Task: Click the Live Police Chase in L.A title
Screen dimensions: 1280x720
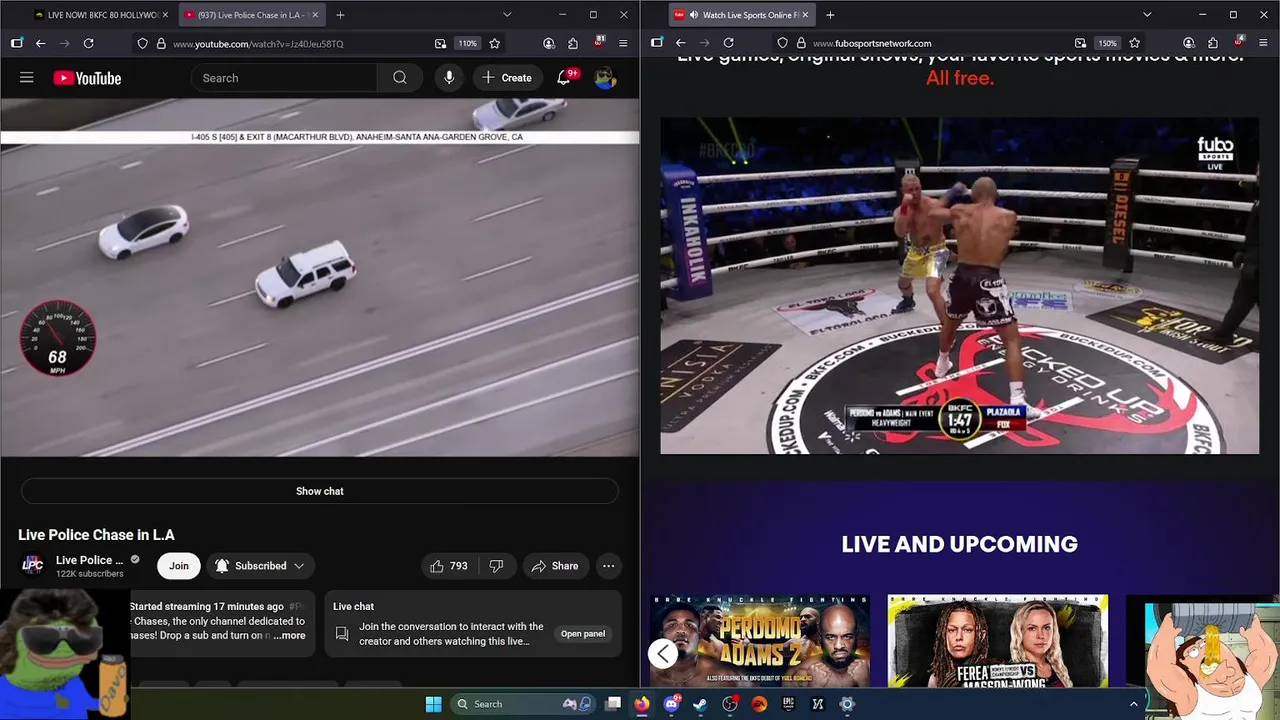Action: coord(96,535)
